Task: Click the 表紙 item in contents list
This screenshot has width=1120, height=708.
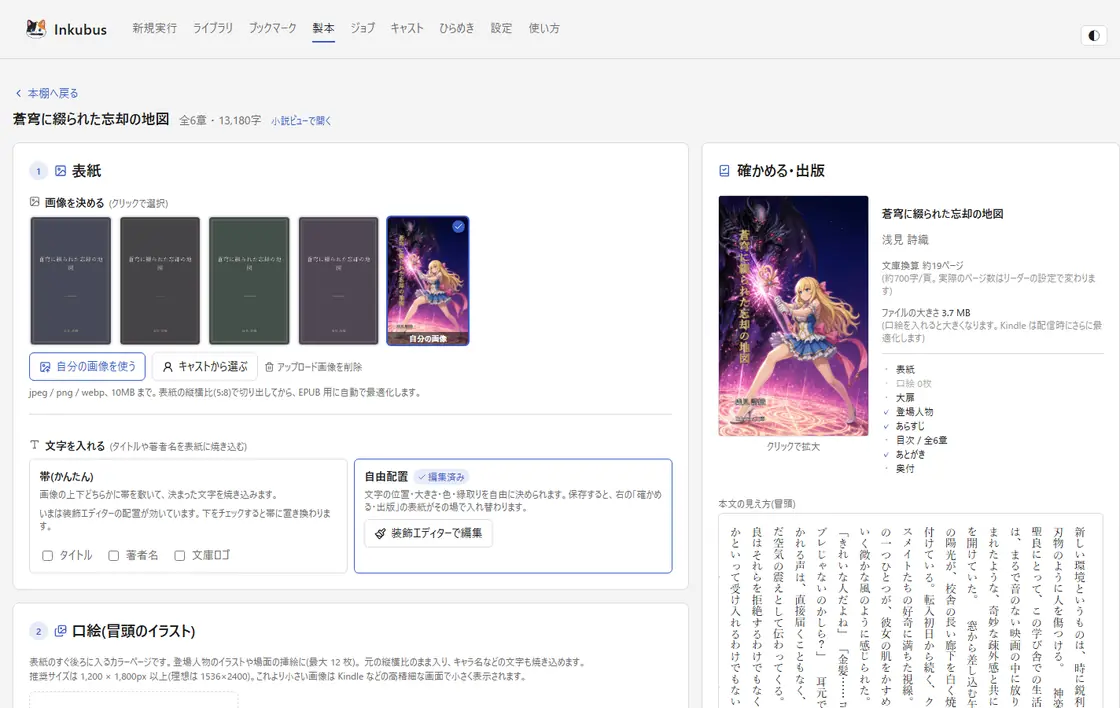Action: coord(905,369)
